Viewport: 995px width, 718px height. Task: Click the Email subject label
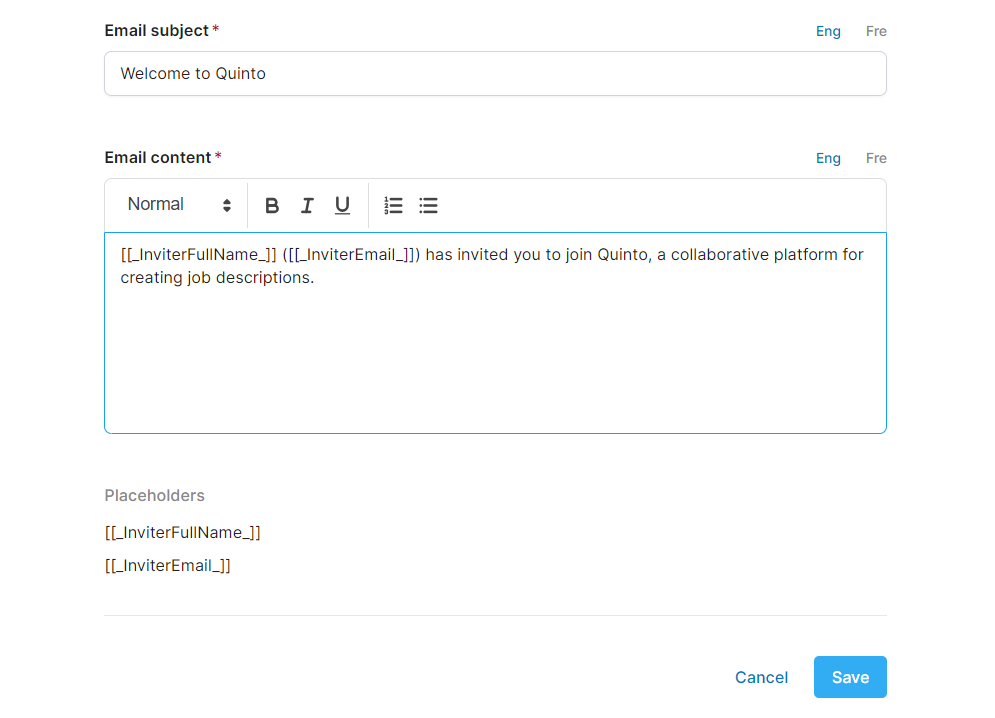click(x=156, y=31)
